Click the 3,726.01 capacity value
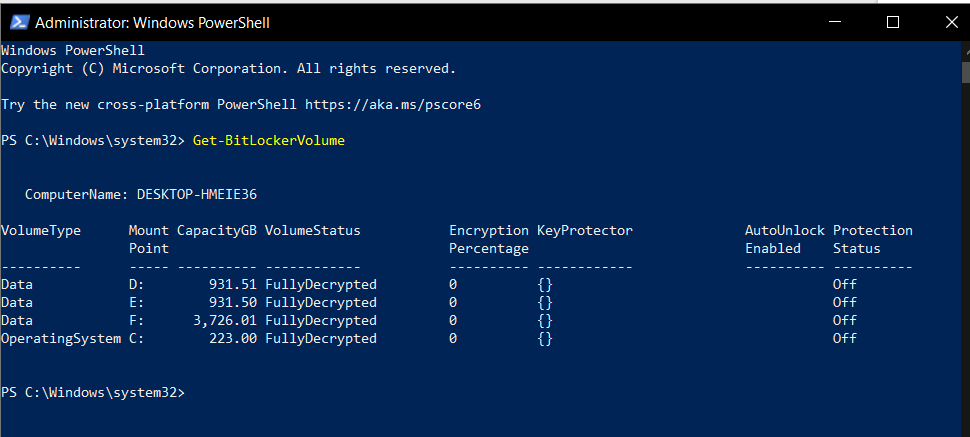Screen dimensions: 970x437 225,320
